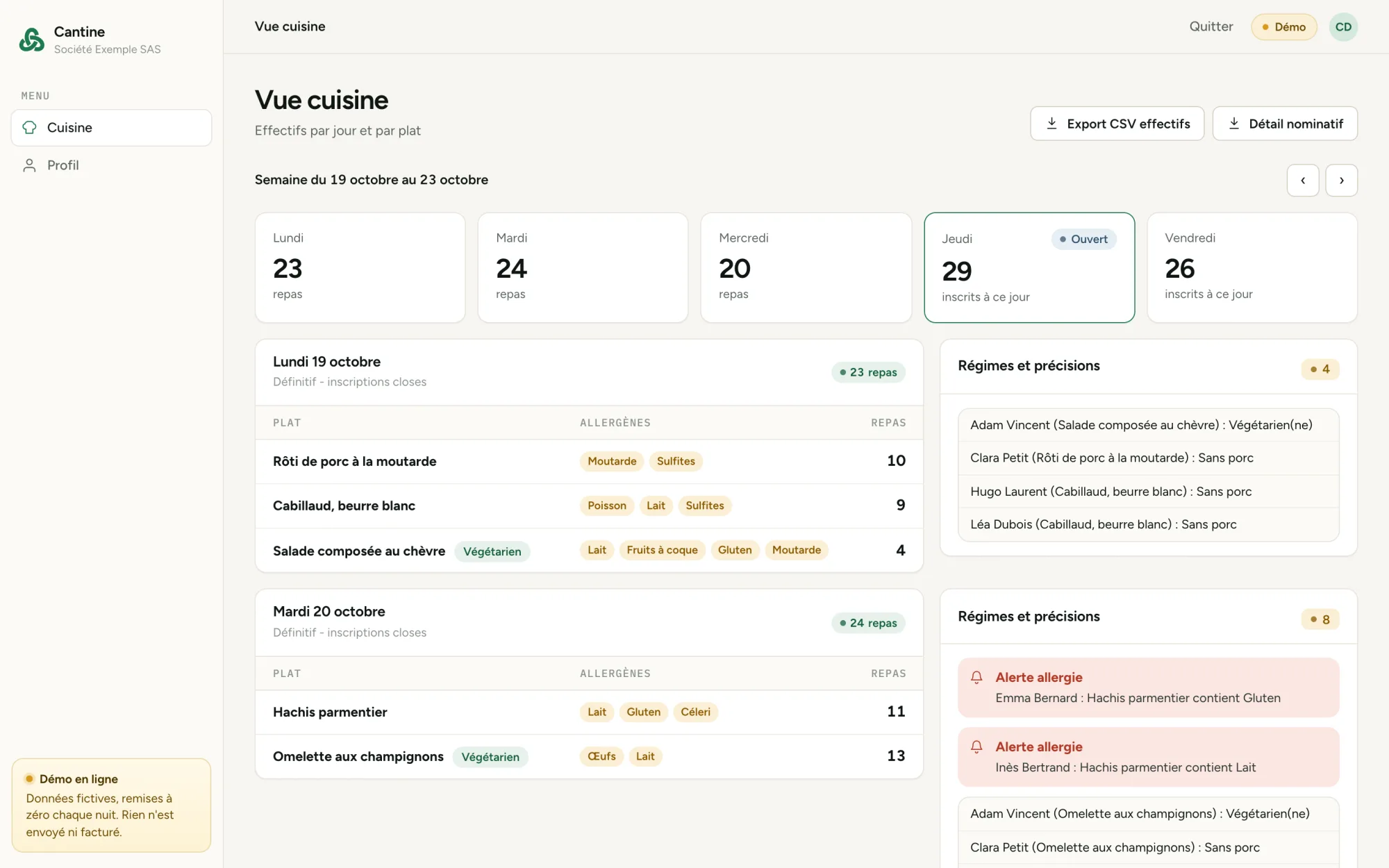
Task: Click the Poisson allergen tag
Action: [x=607, y=506]
